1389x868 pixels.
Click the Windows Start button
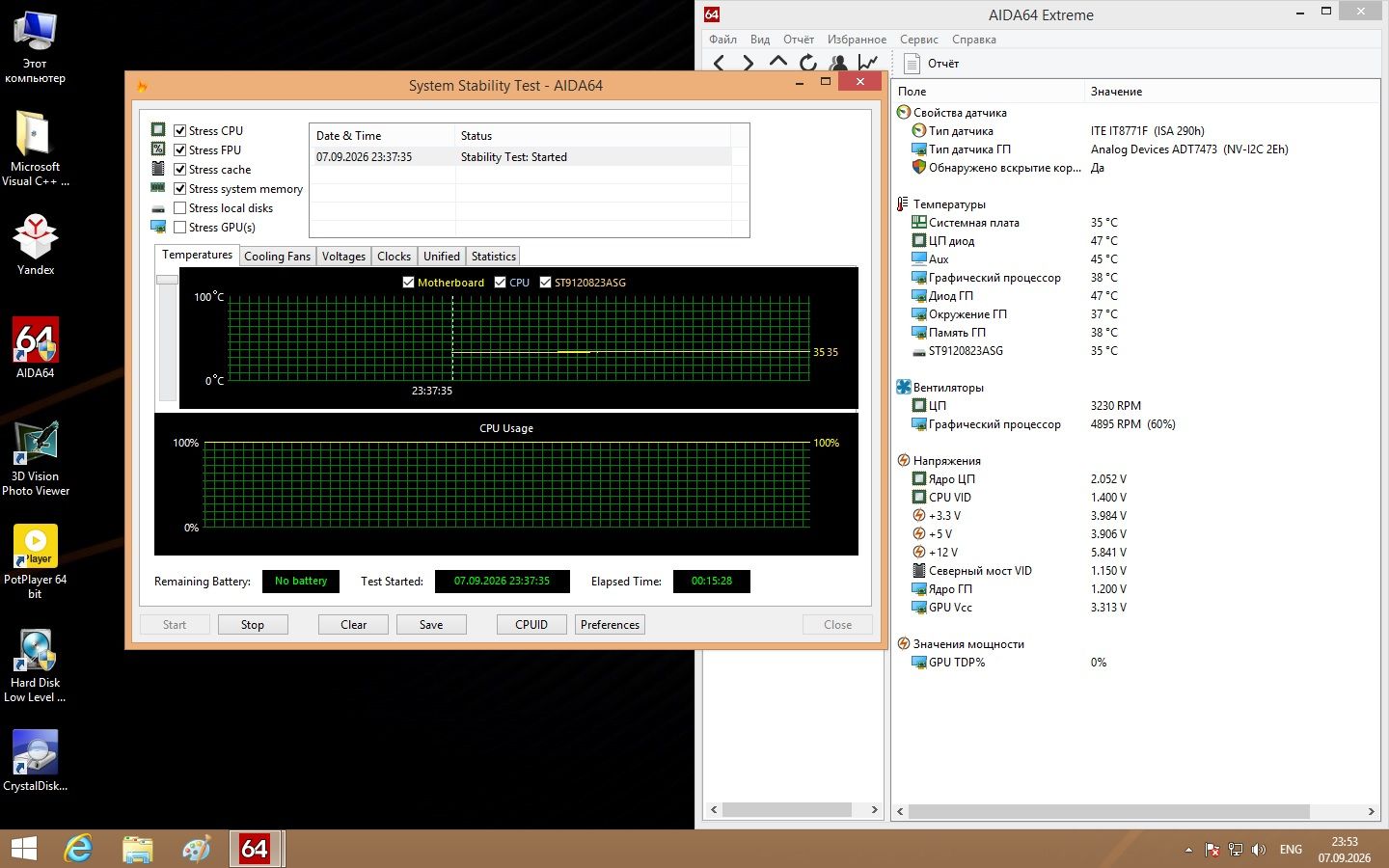[x=23, y=849]
